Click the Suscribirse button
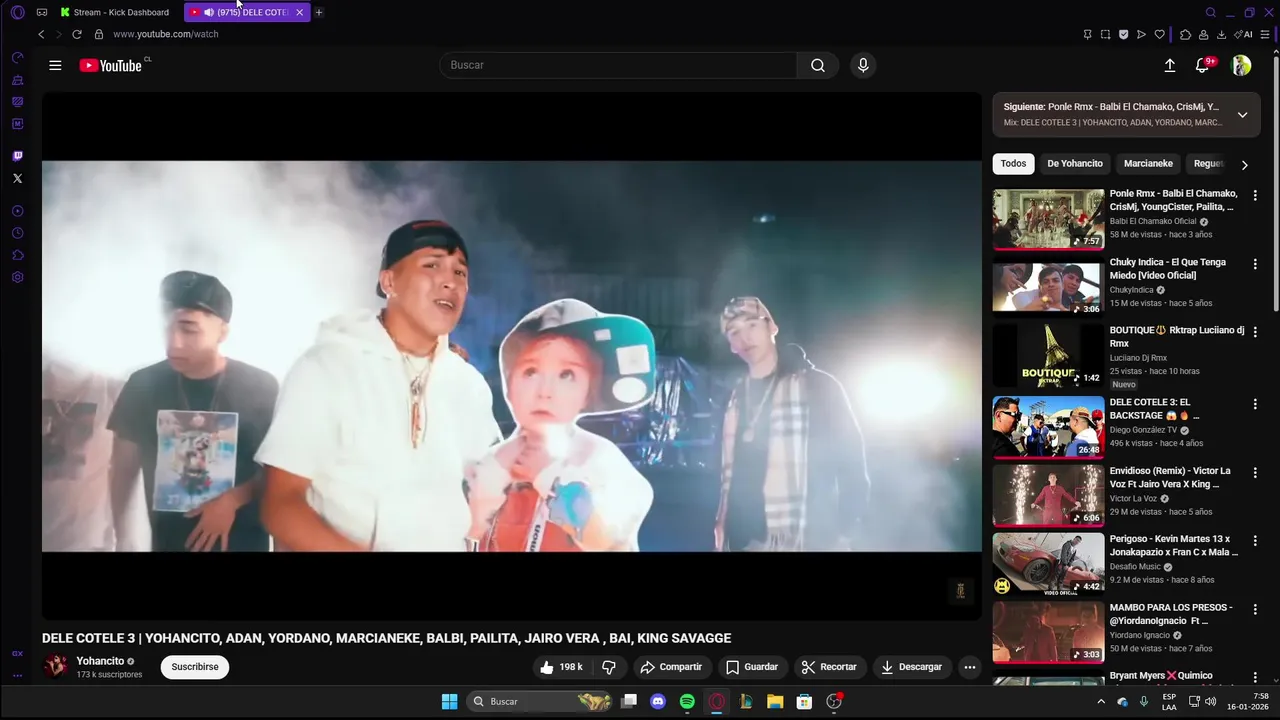This screenshot has width=1280, height=720. tap(195, 667)
